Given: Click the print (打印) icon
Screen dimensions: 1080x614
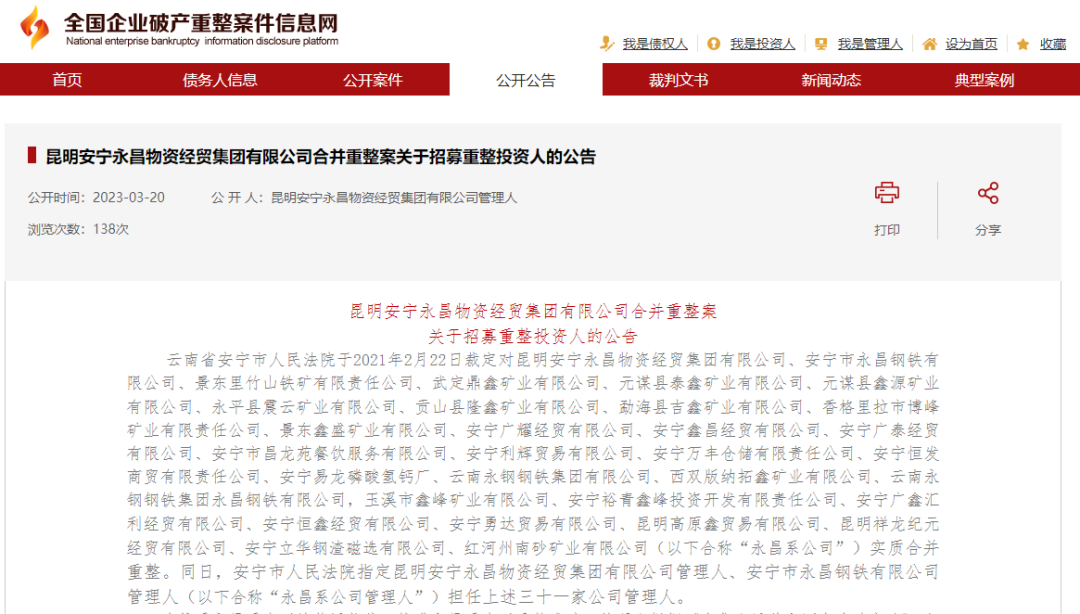Looking at the screenshot, I should [889, 192].
